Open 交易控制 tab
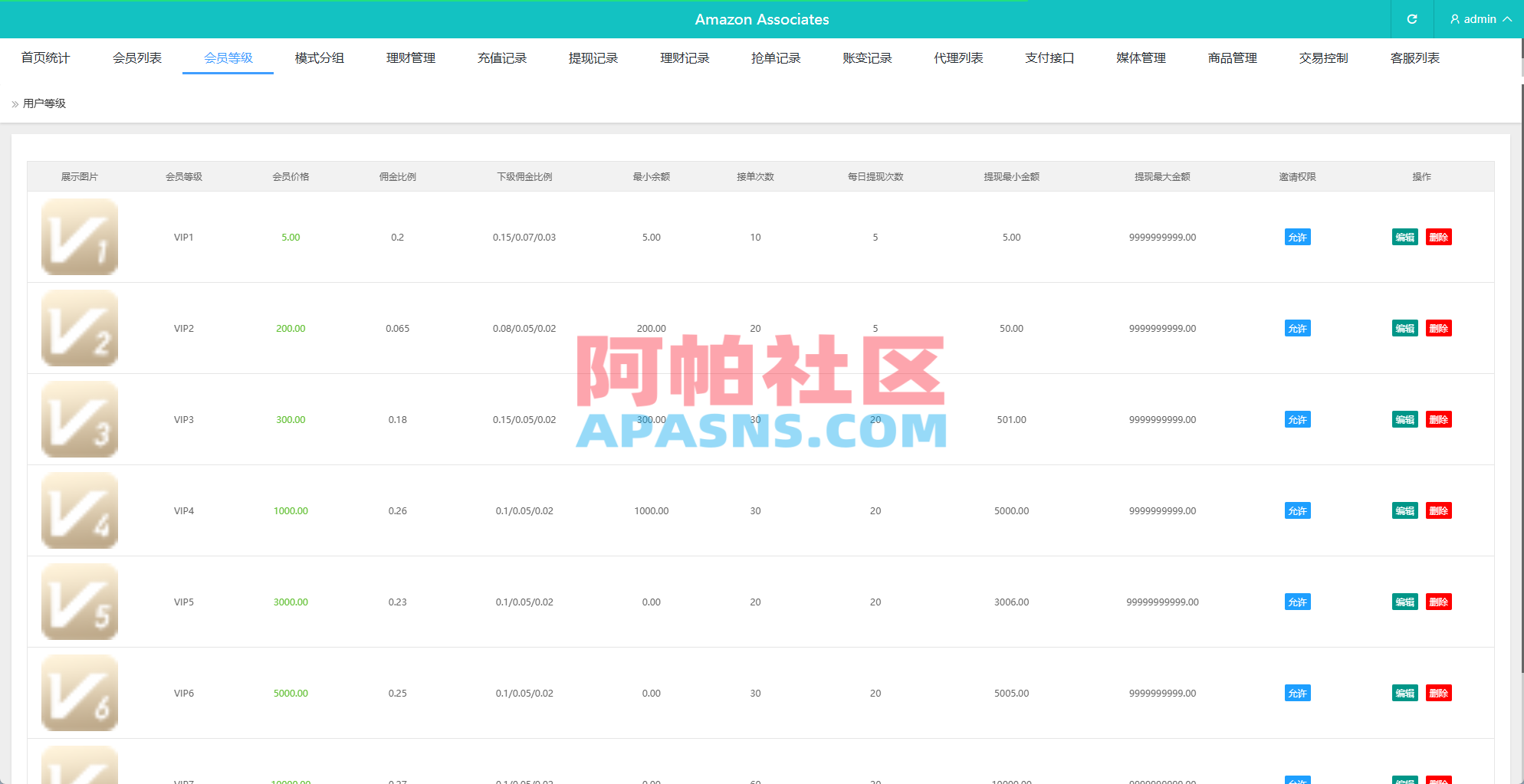The width and height of the screenshot is (1524, 784). tap(1324, 58)
